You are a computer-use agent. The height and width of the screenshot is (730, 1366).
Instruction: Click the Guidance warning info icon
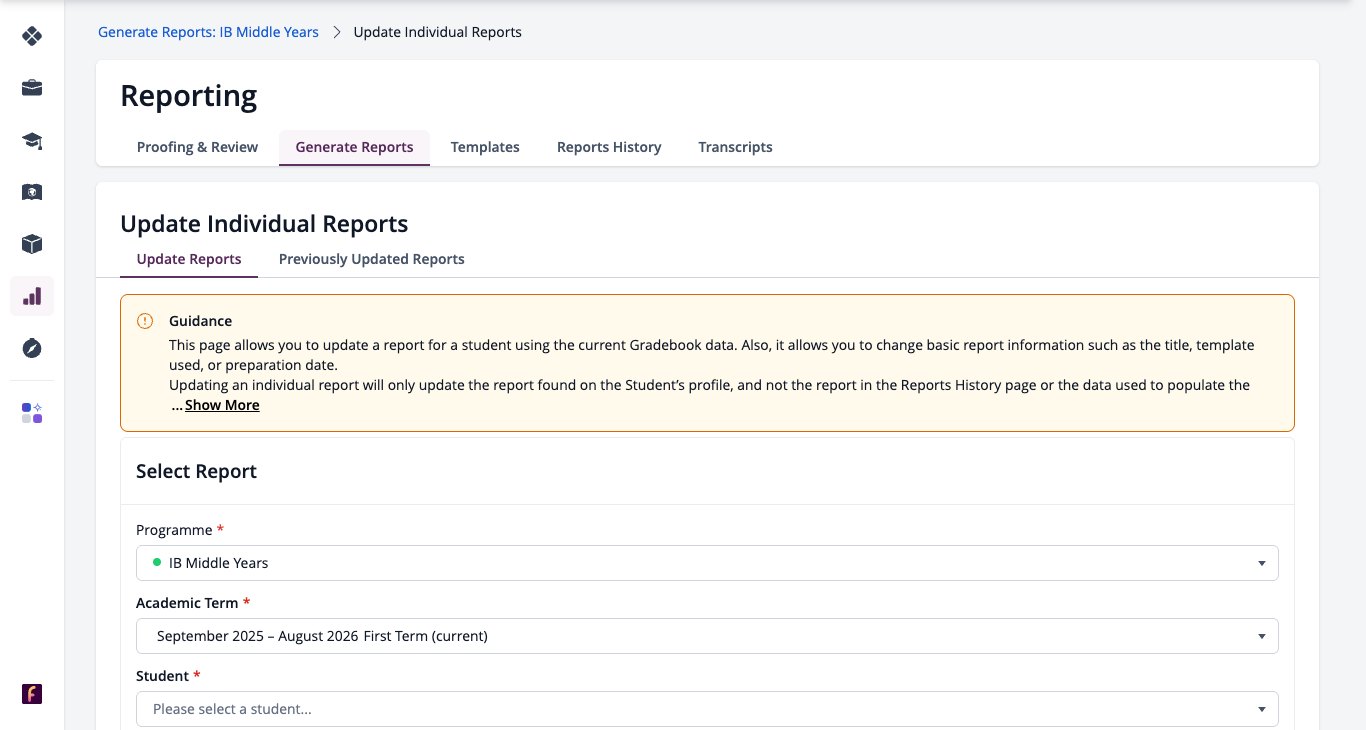click(145, 321)
